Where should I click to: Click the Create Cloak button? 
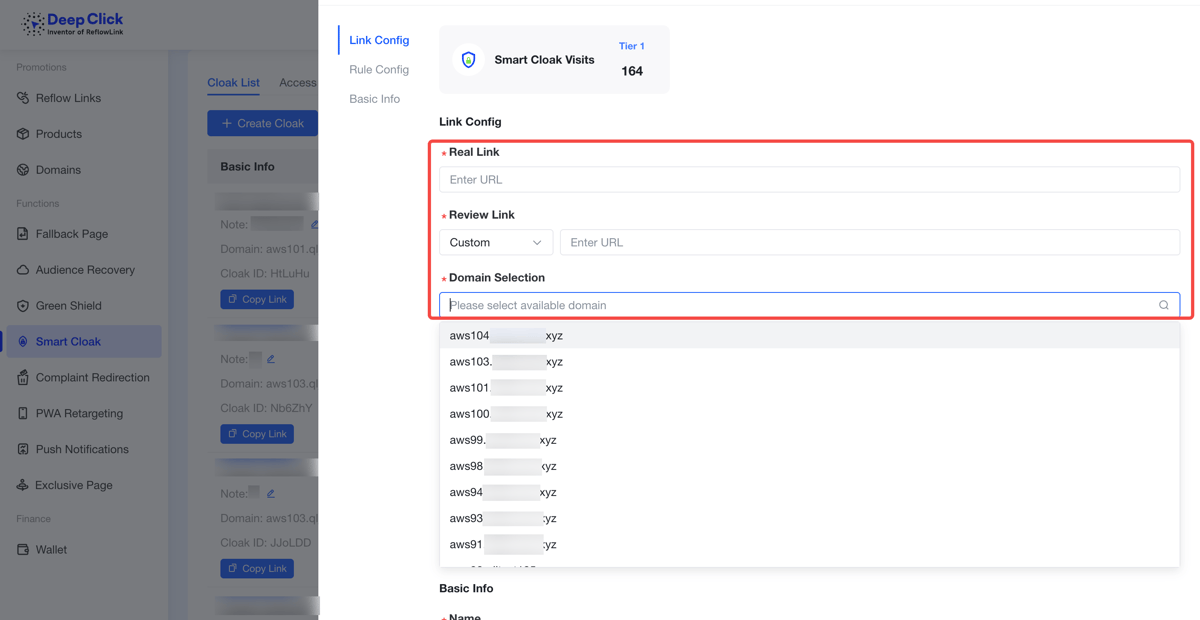[263, 123]
